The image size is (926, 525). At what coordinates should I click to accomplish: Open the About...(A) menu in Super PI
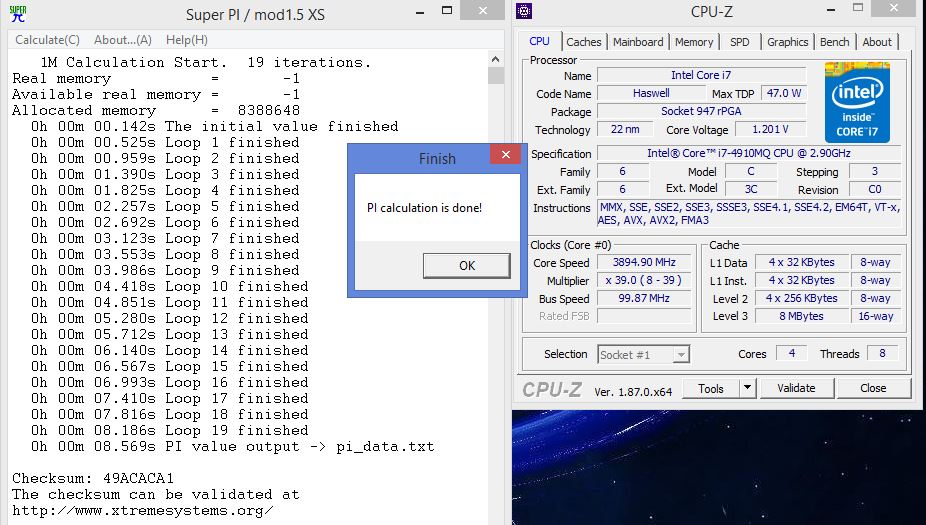(x=123, y=40)
